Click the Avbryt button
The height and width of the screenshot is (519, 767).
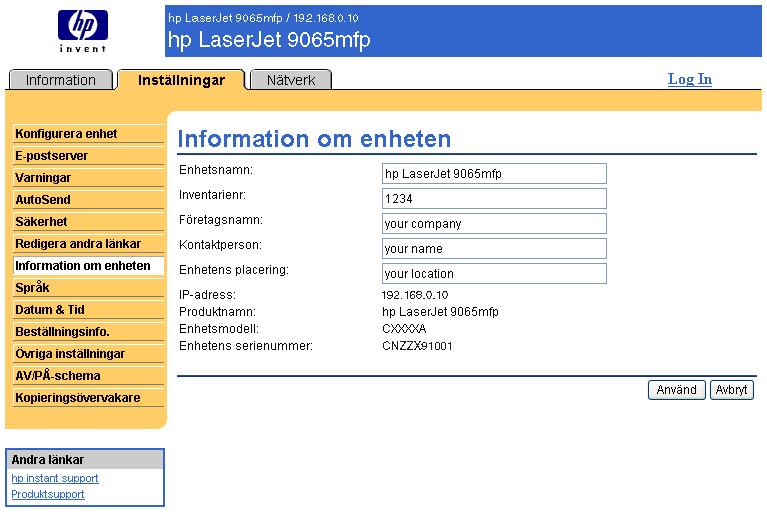click(x=731, y=390)
